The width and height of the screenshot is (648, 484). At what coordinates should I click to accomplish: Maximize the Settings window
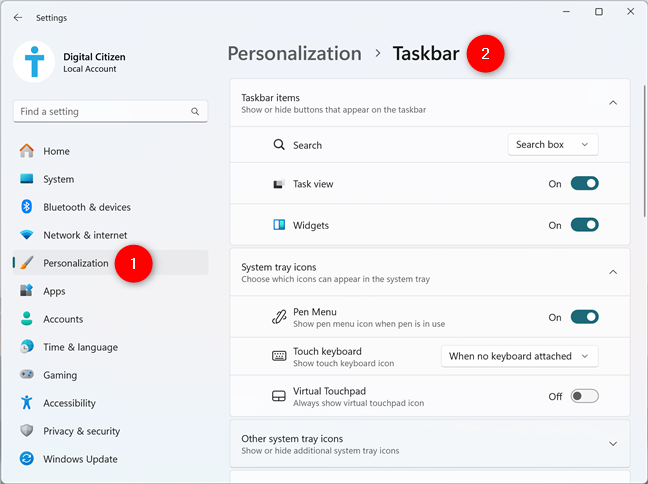(598, 12)
